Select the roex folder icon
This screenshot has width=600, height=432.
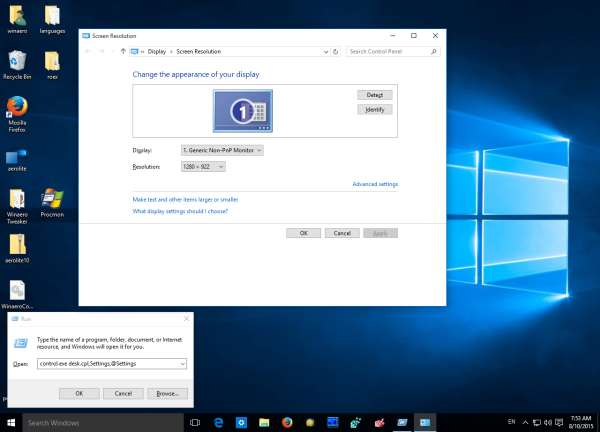point(52,65)
